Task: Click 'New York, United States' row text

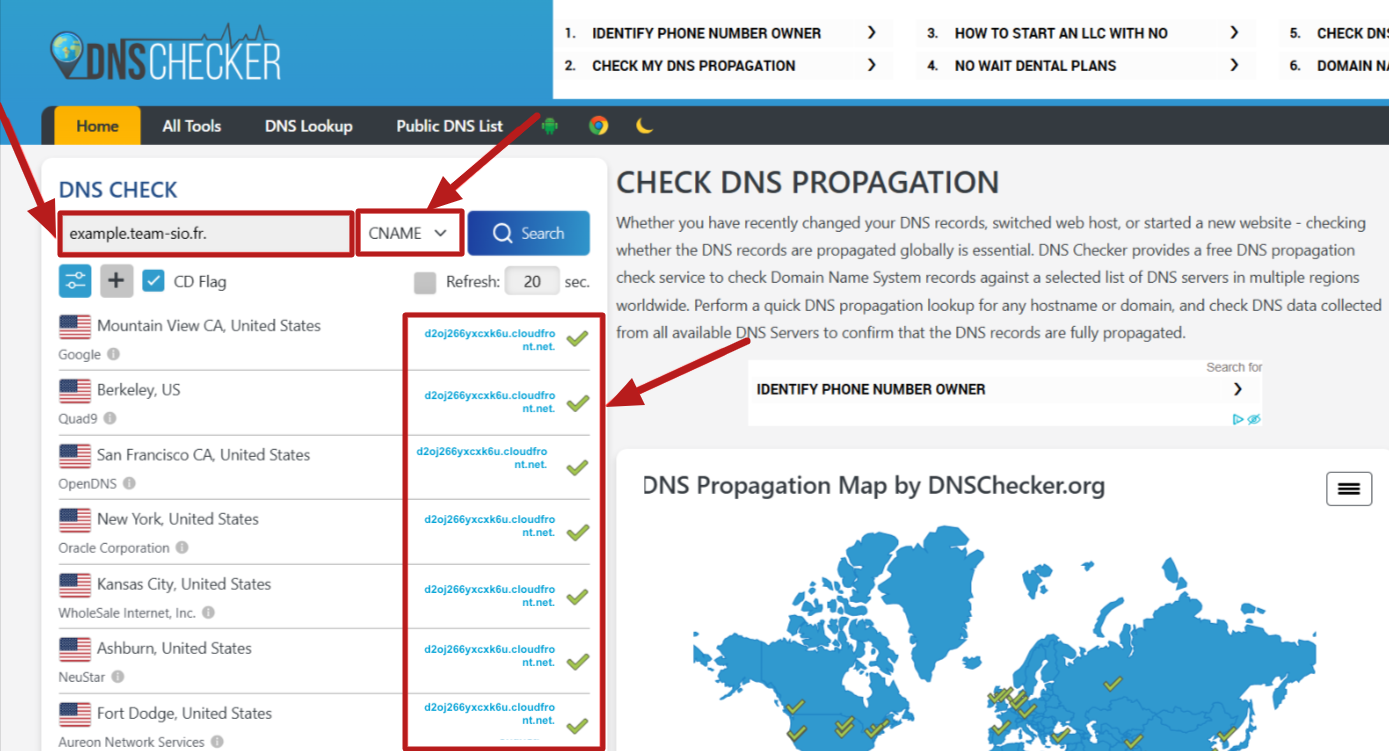Action: (178, 519)
